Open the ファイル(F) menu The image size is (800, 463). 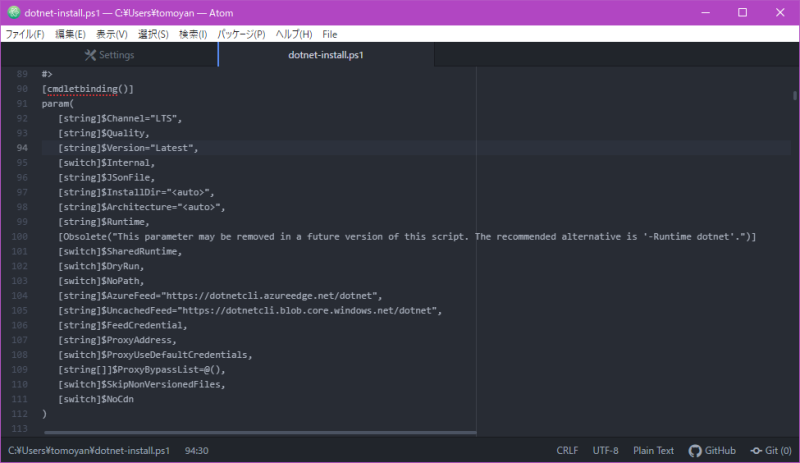(x=24, y=34)
